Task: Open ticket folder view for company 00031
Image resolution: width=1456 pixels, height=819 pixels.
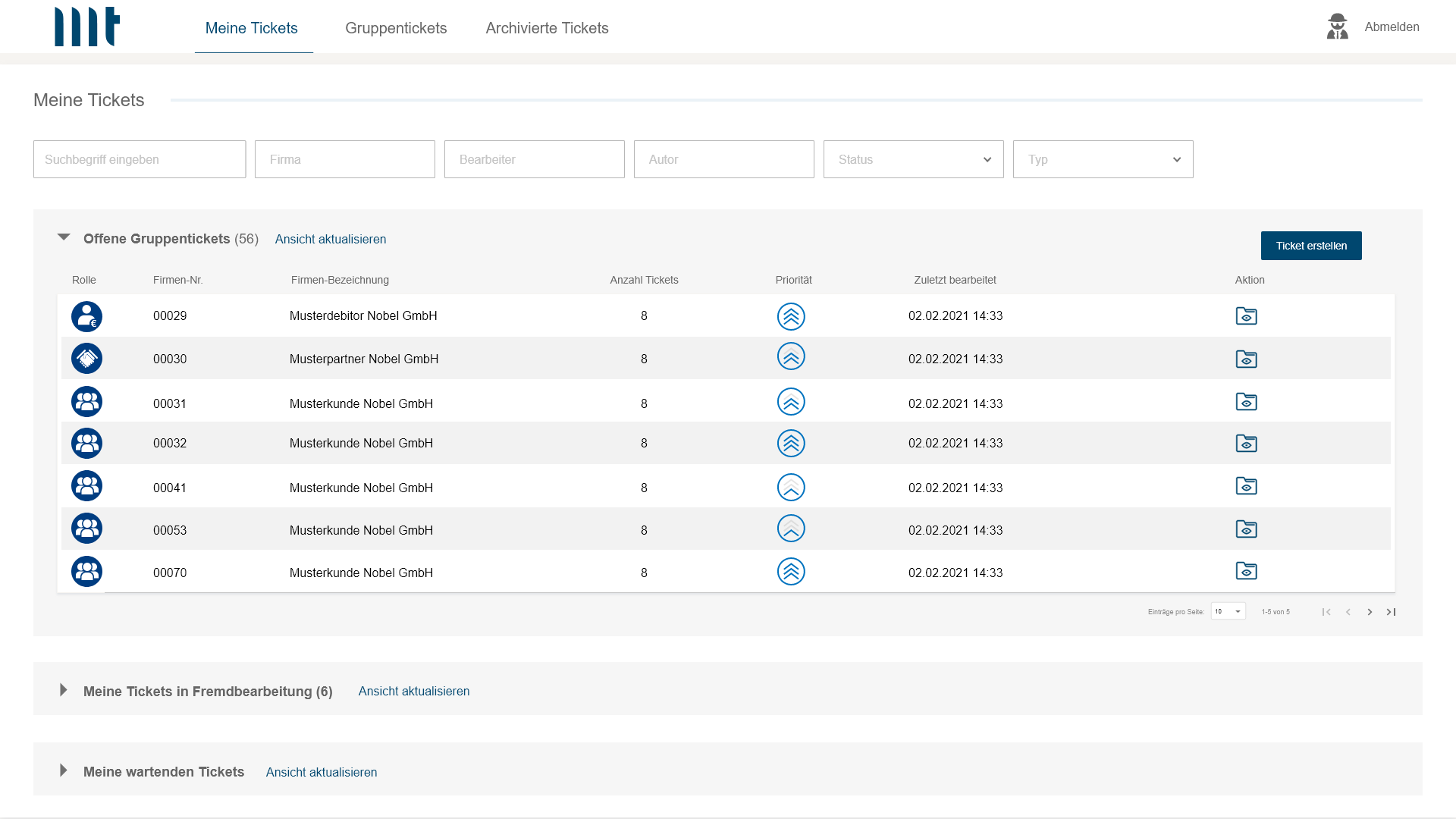Action: coord(1246,401)
